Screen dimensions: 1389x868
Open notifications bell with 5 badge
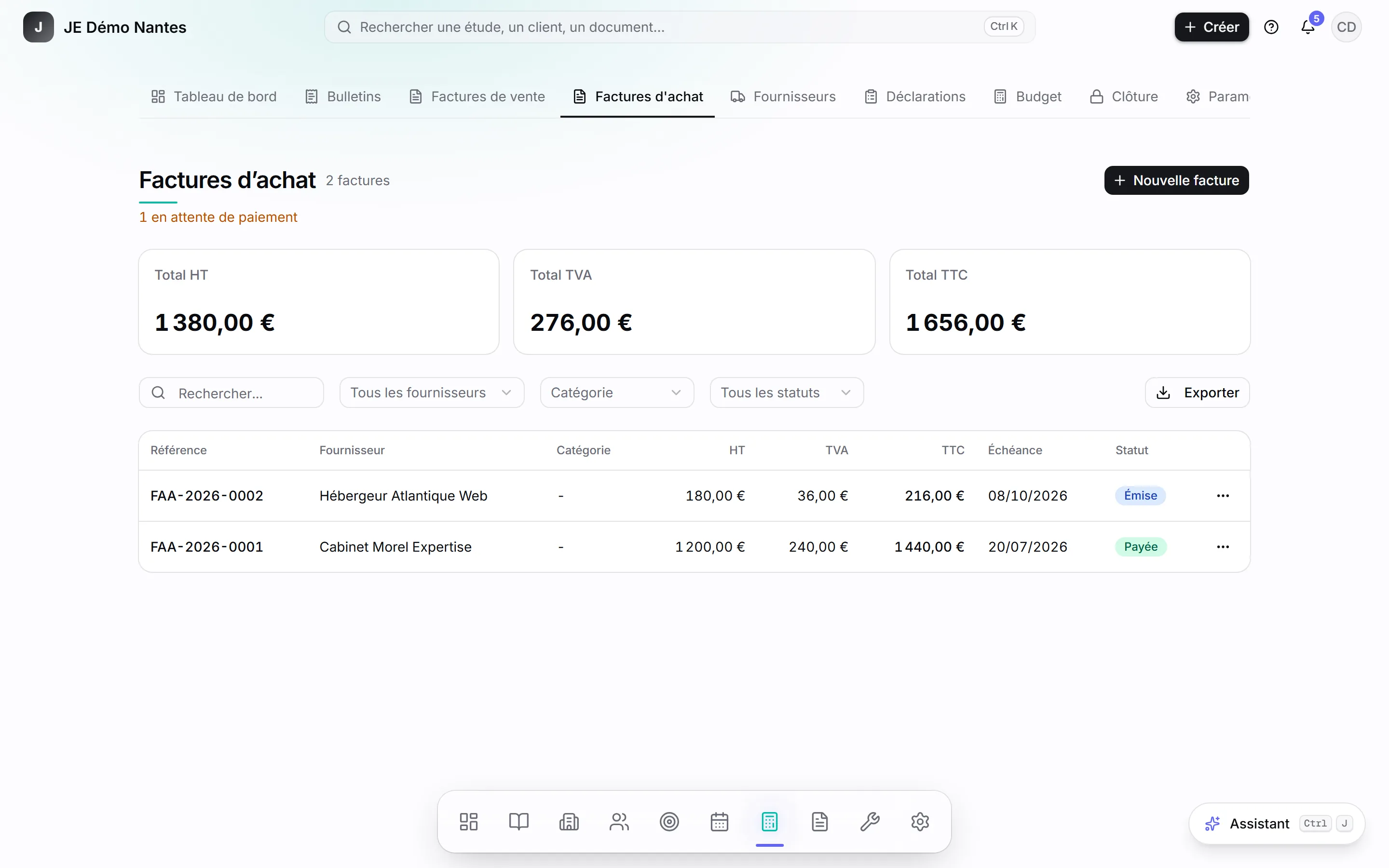pos(1308,27)
